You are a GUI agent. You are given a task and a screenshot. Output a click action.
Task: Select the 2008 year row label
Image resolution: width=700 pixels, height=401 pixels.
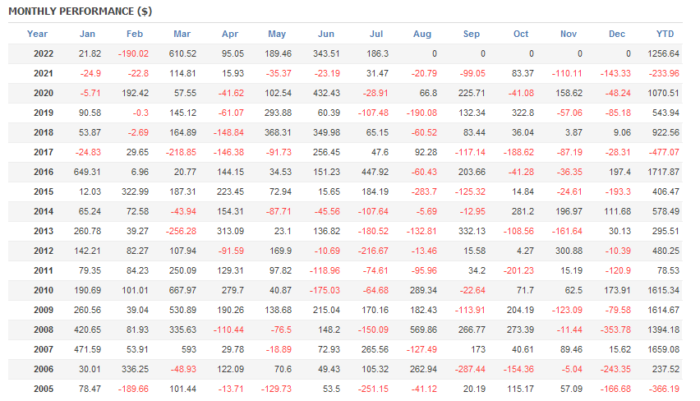43,330
